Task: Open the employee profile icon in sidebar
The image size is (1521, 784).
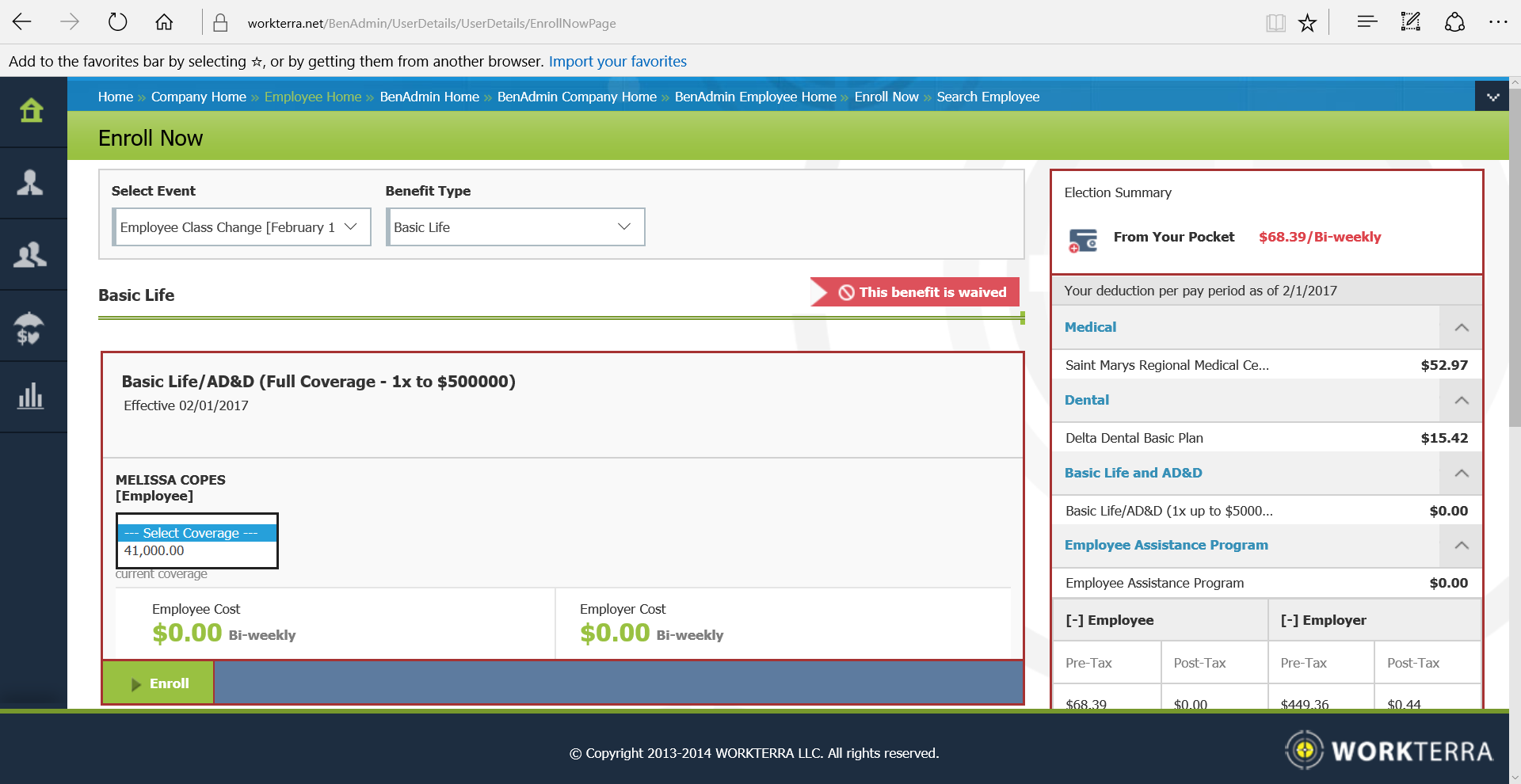Action: [32, 182]
